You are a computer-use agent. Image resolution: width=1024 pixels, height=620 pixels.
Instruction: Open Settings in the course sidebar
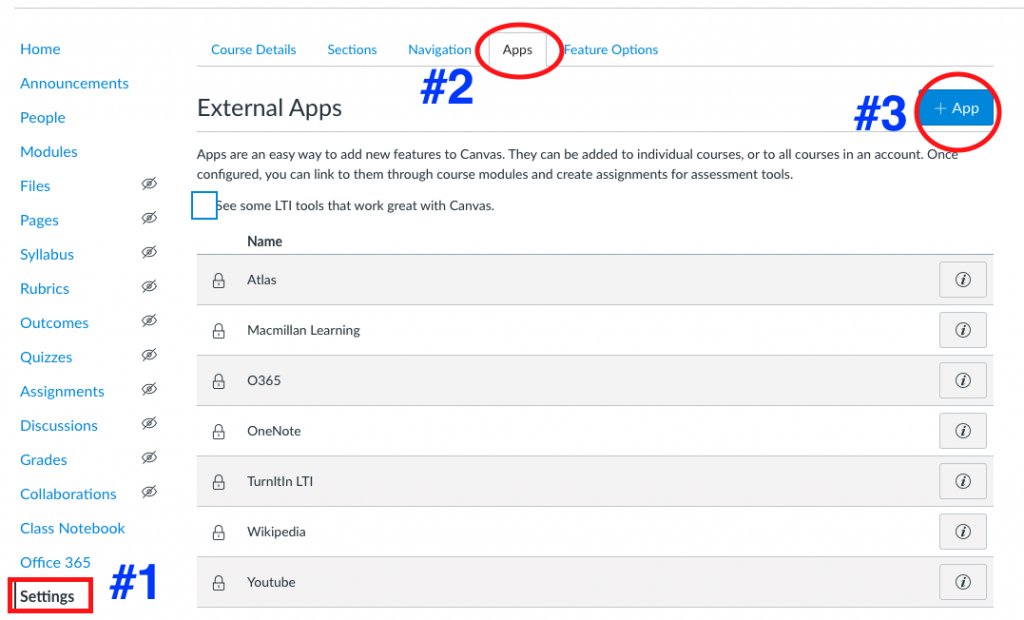coord(47,597)
